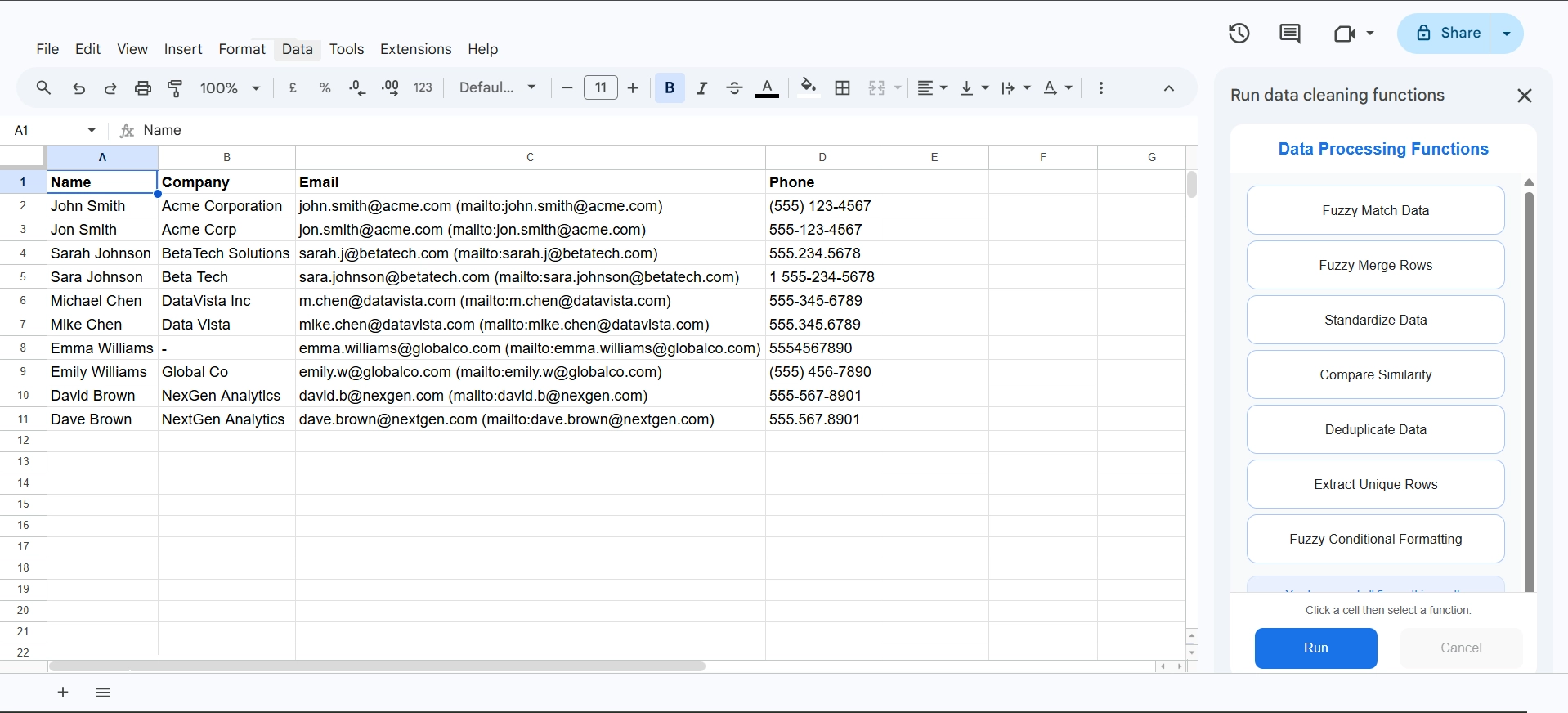This screenshot has width=1568, height=713.
Task: Click the search menus magnifier icon
Action: point(44,87)
